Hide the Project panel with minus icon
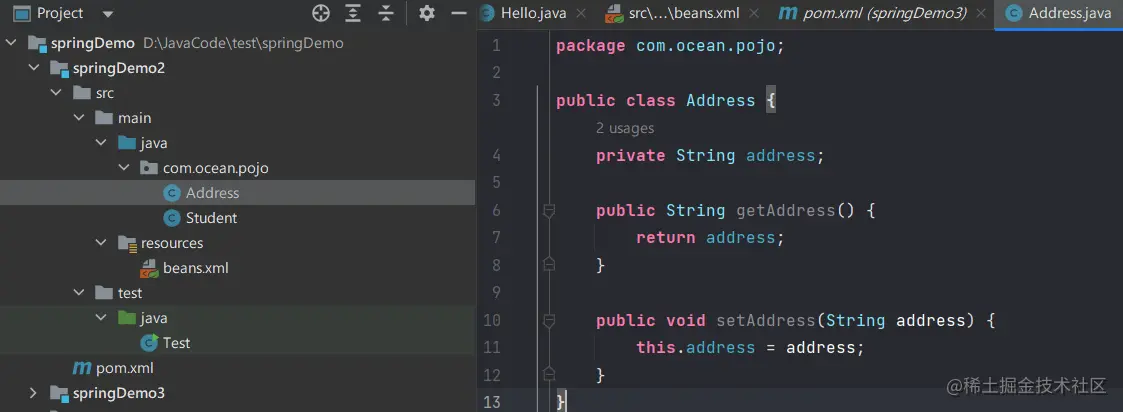 [459, 13]
